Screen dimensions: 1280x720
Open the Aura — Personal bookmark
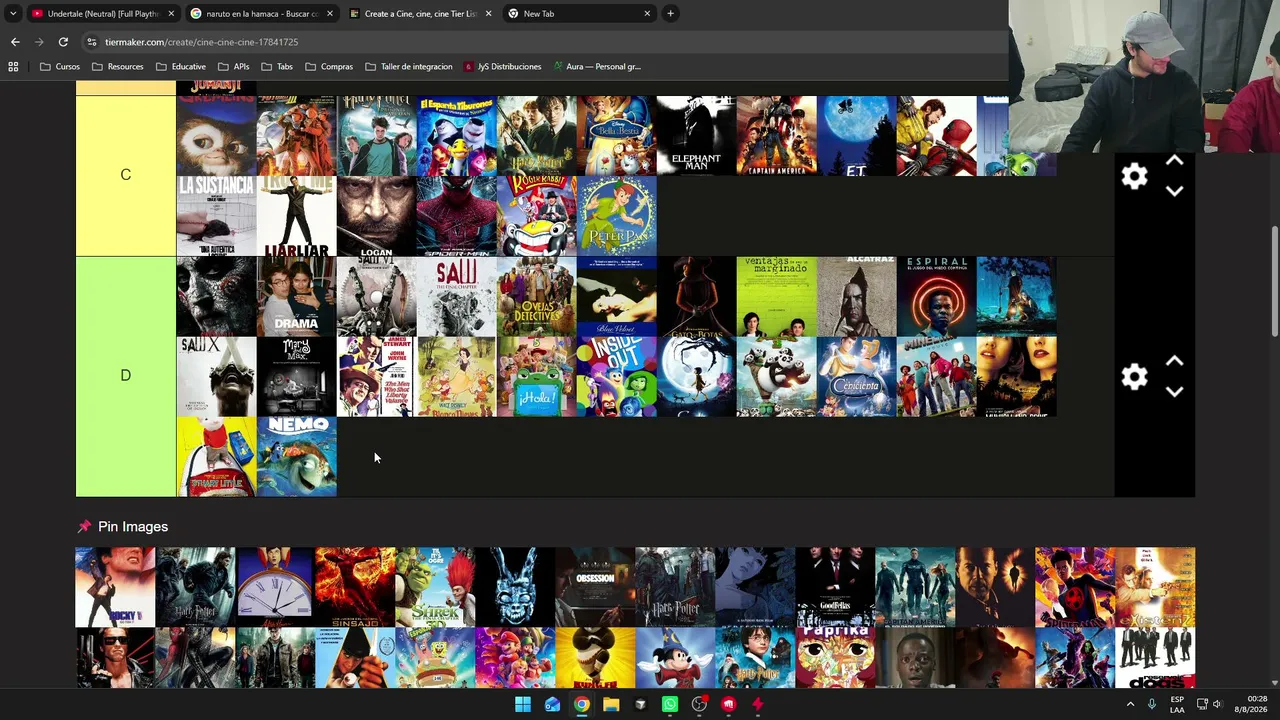596,67
